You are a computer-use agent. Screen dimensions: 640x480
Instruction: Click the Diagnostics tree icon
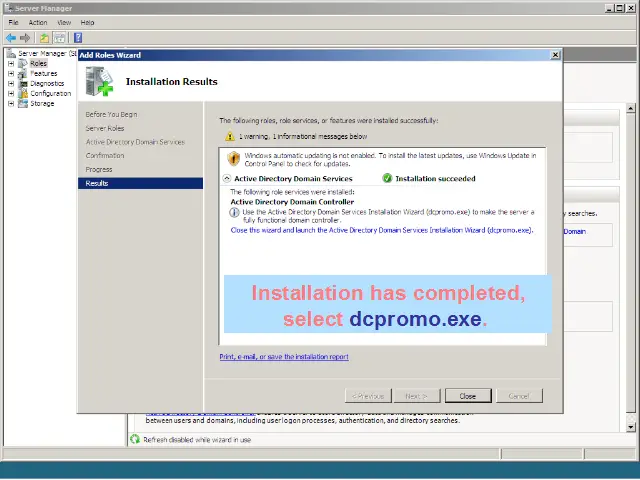tap(23, 84)
